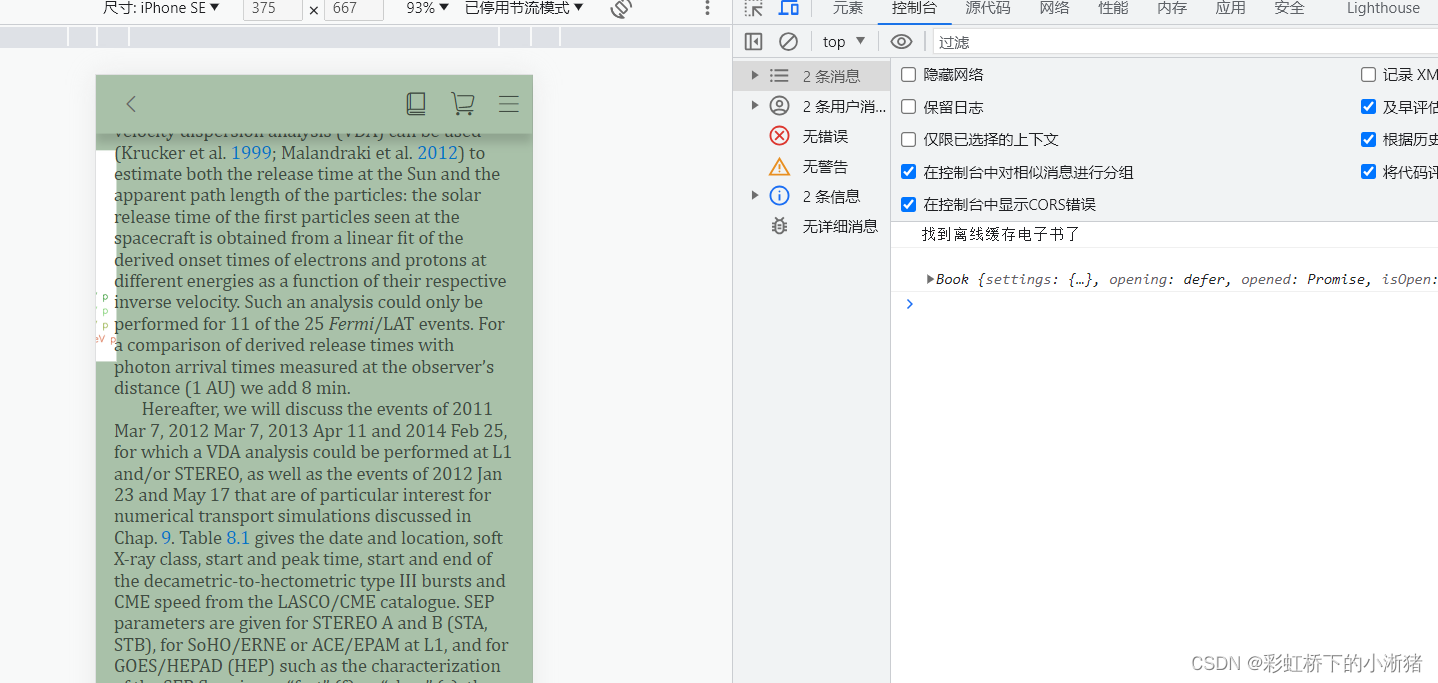Toggle 保留日志 checkbox

point(908,107)
